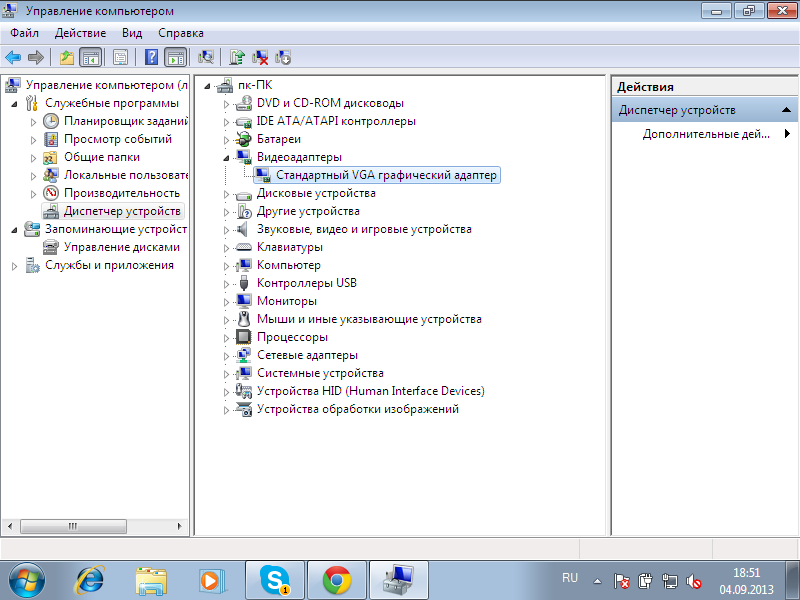Open Google Chrome from taskbar
The height and width of the screenshot is (600, 800).
coord(337,581)
